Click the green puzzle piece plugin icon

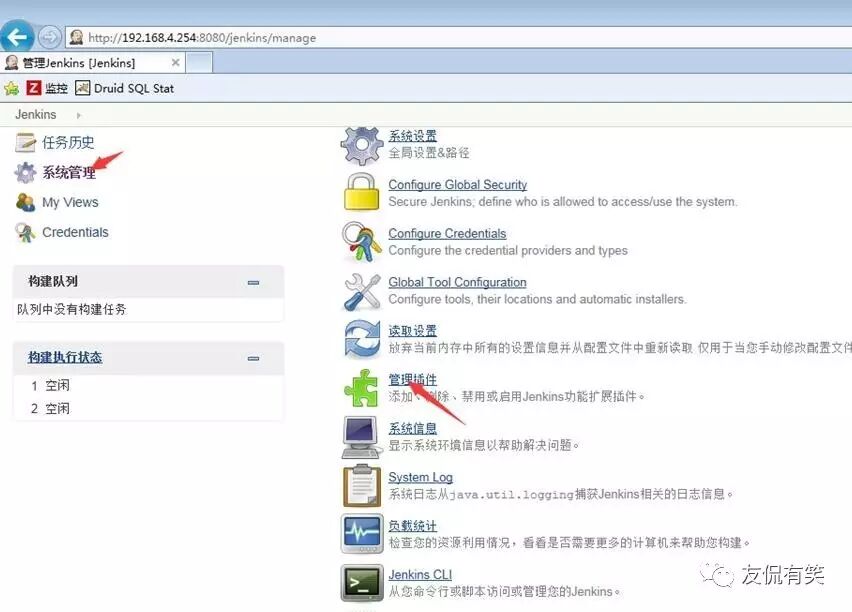click(x=361, y=388)
